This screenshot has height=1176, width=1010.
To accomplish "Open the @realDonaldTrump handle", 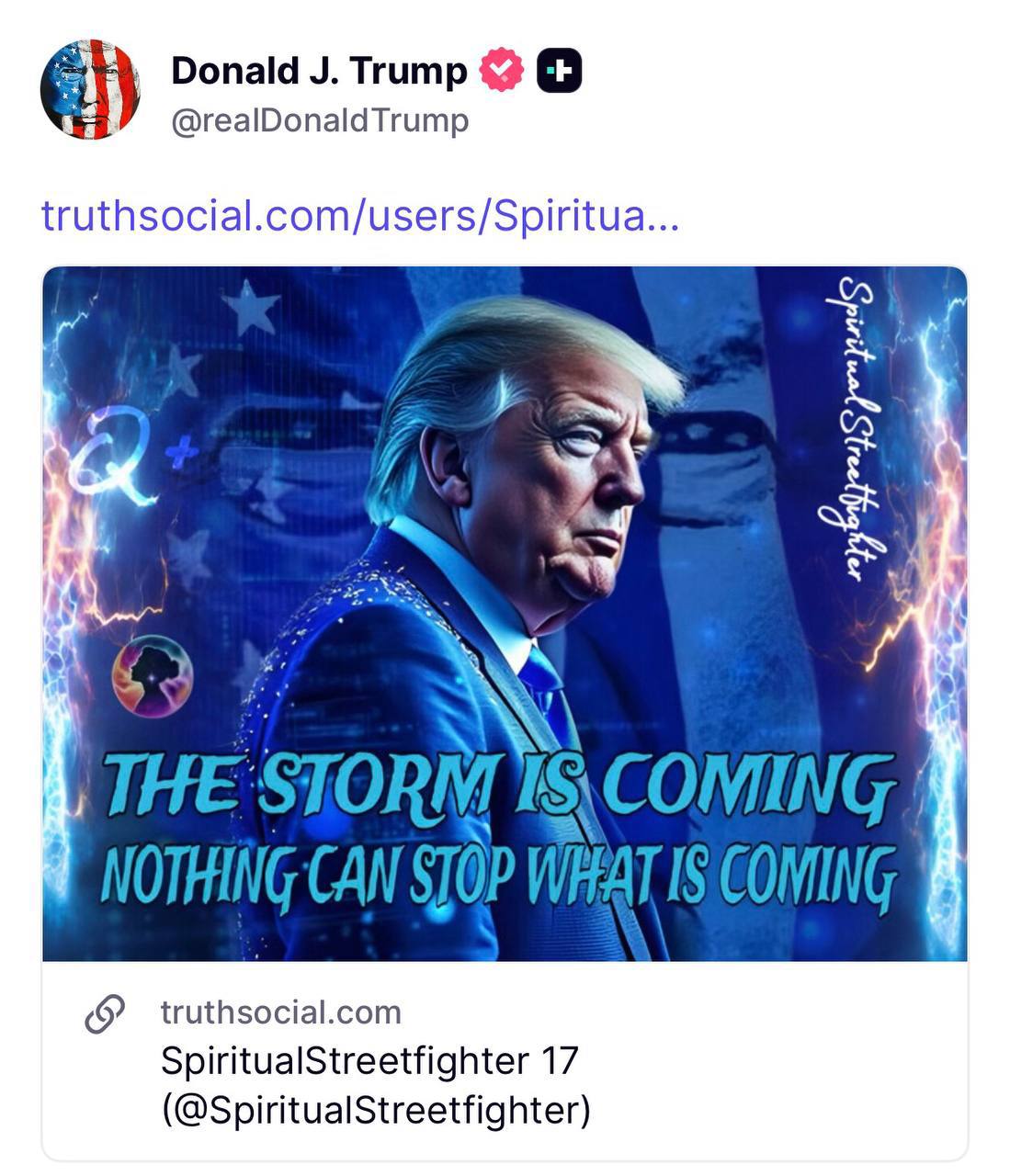I will click(x=320, y=120).
